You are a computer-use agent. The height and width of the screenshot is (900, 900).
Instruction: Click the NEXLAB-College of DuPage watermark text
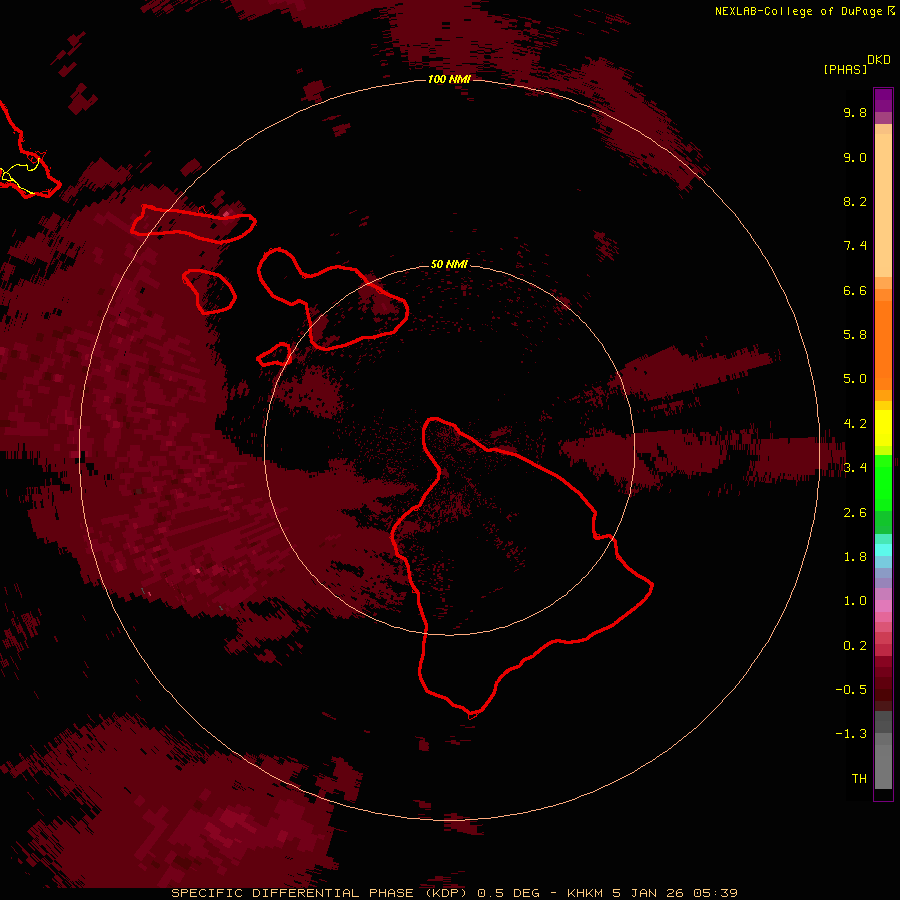(798, 11)
